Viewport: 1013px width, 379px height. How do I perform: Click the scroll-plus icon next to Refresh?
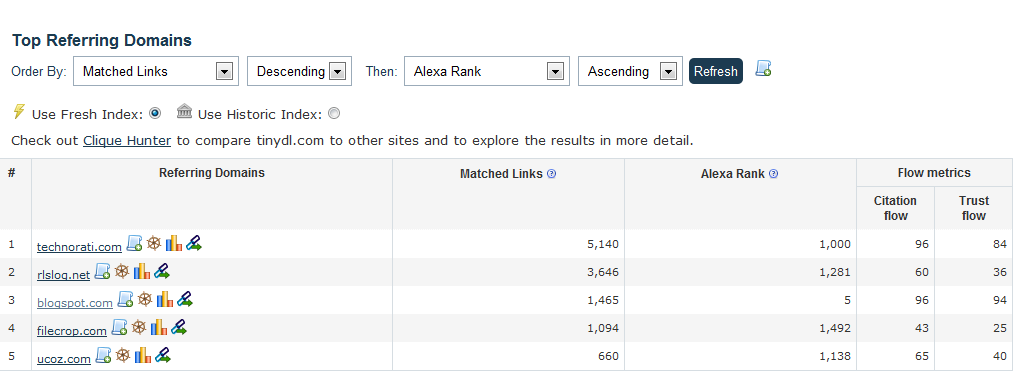pos(764,69)
